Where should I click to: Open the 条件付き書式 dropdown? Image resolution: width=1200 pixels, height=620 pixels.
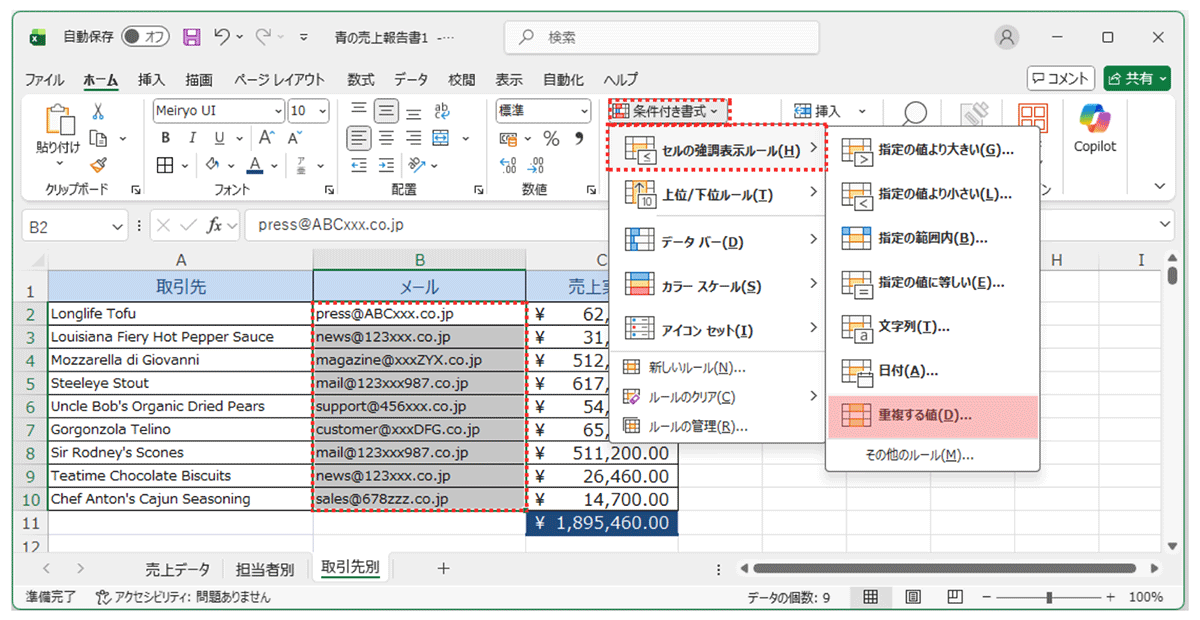(668, 111)
